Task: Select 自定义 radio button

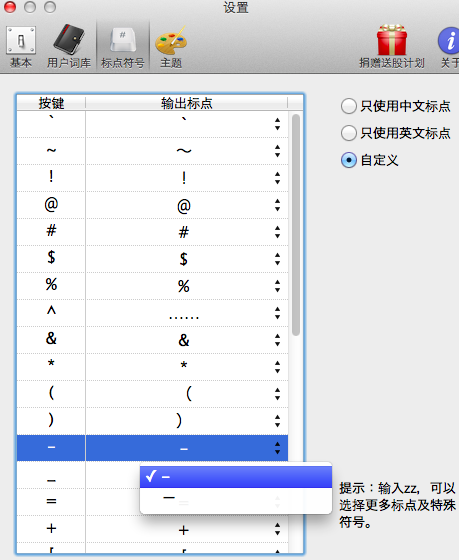Action: pyautogui.click(x=349, y=160)
